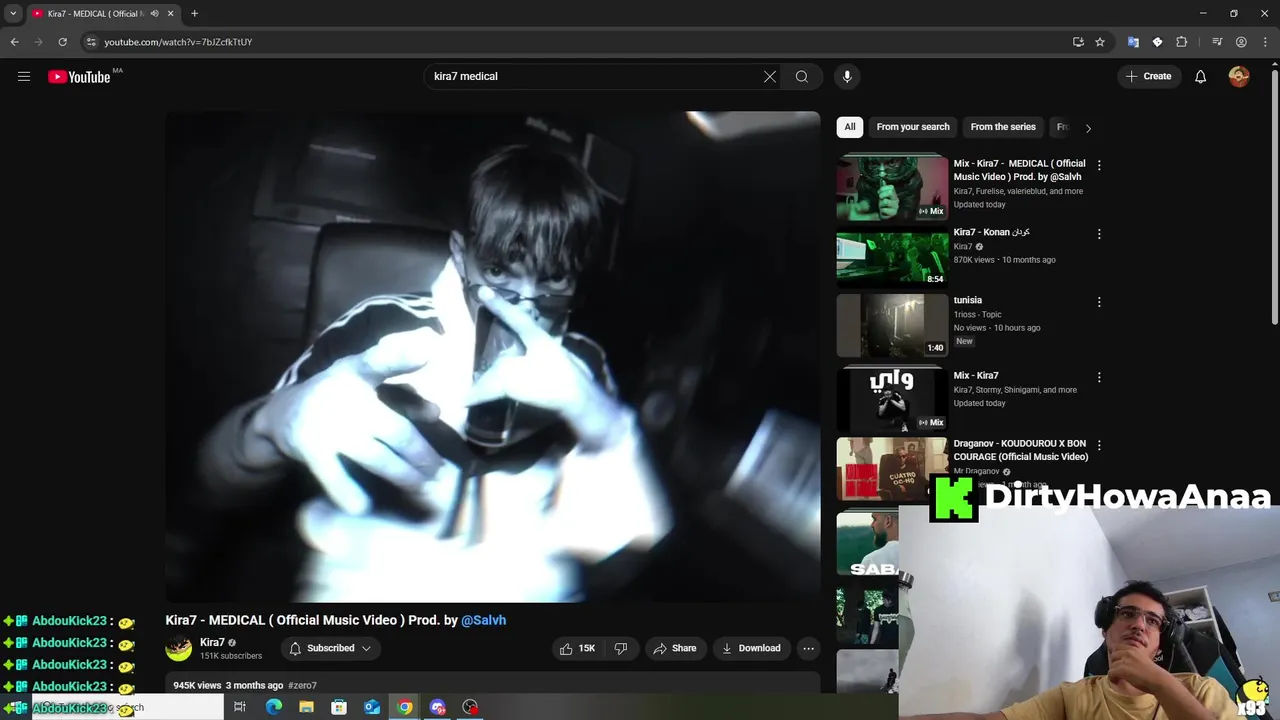The height and width of the screenshot is (720, 1280).
Task: Click the video player to pause
Action: click(493, 357)
